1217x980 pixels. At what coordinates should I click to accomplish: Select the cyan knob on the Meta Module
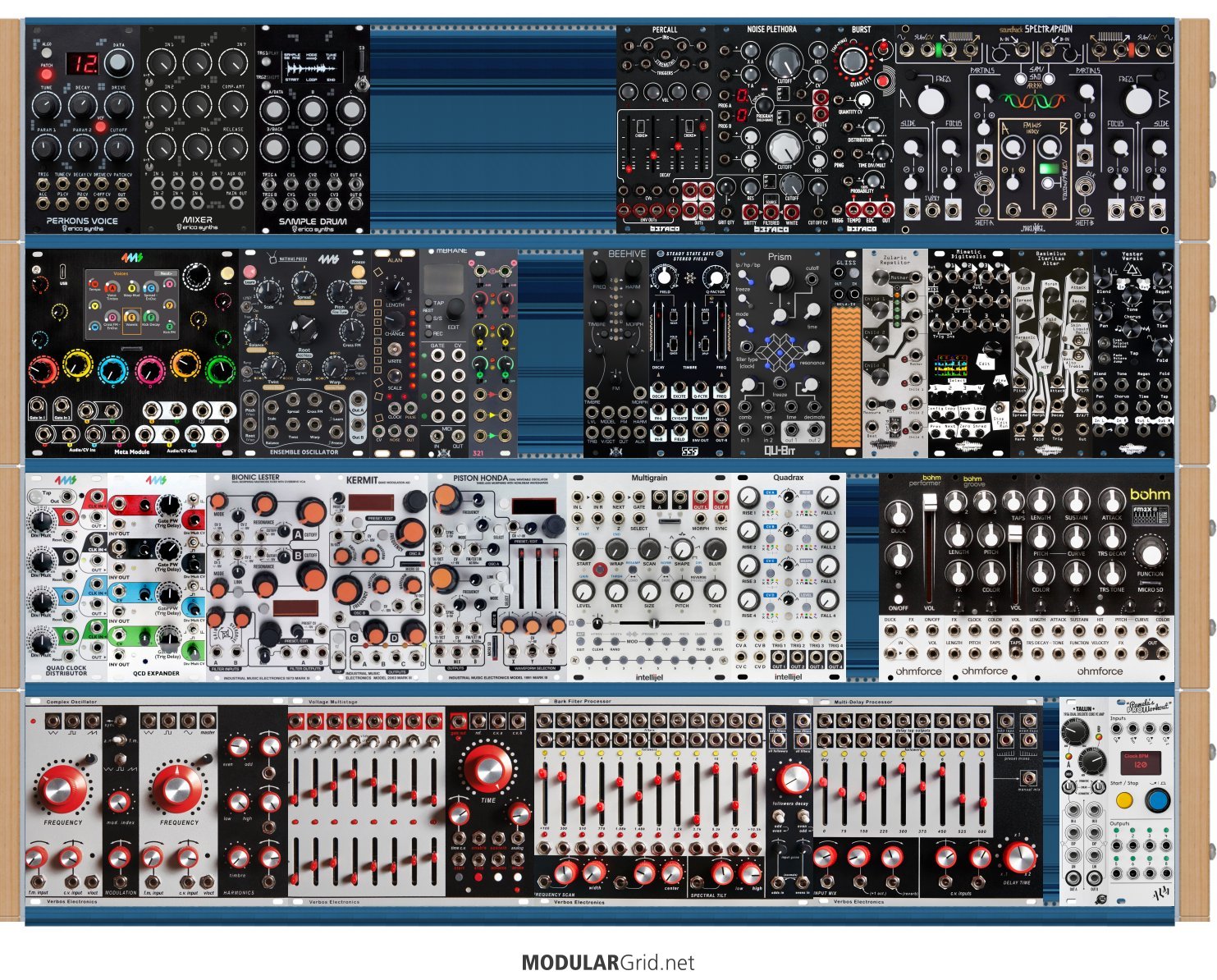(112, 370)
